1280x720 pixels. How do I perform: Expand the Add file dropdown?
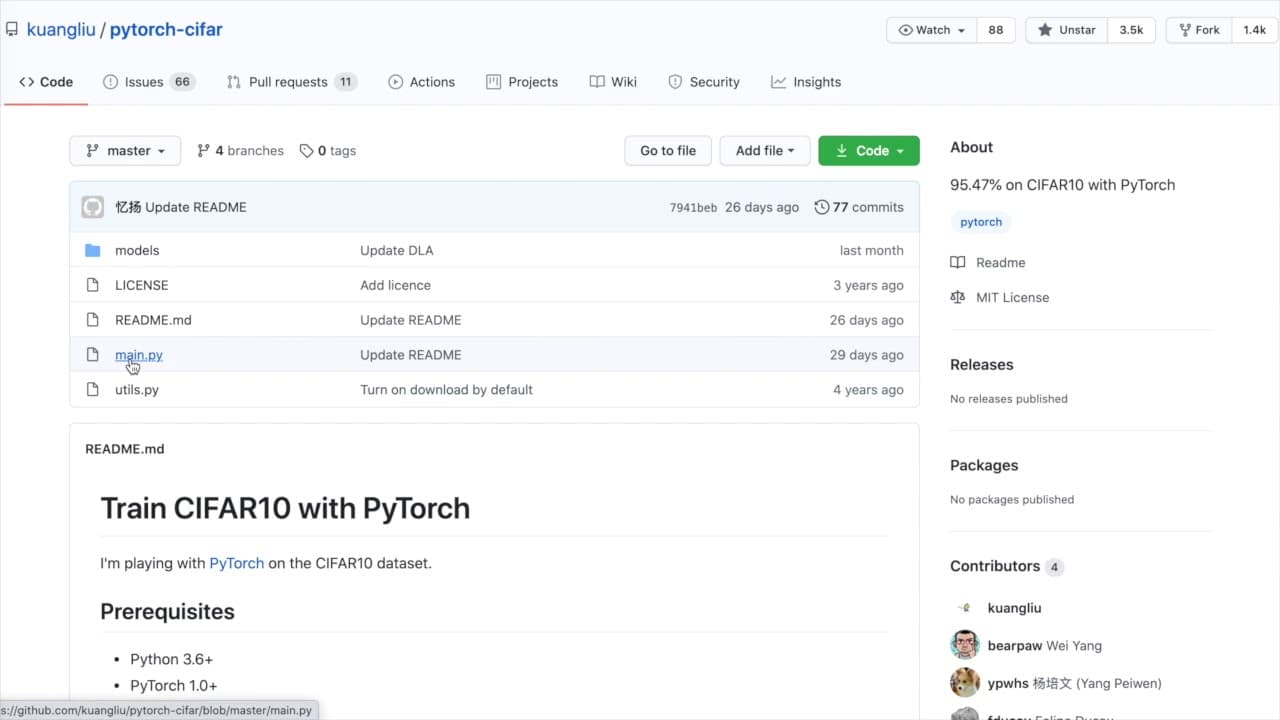[x=765, y=151]
